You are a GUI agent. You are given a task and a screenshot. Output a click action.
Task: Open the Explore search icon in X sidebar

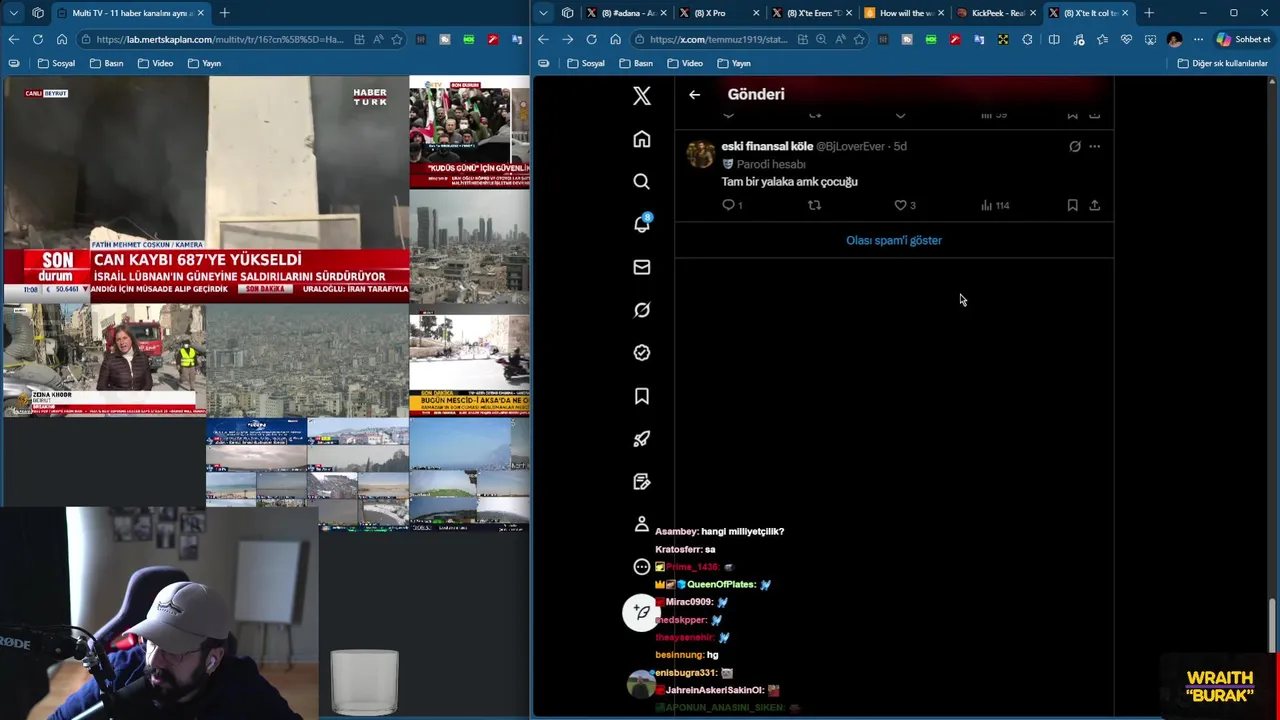click(x=642, y=182)
